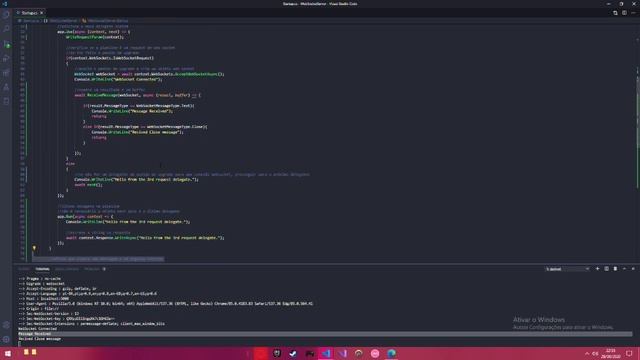The image size is (640, 360).
Task: Open the terminal selector dropdown showing dotnet
Action: 567,269
